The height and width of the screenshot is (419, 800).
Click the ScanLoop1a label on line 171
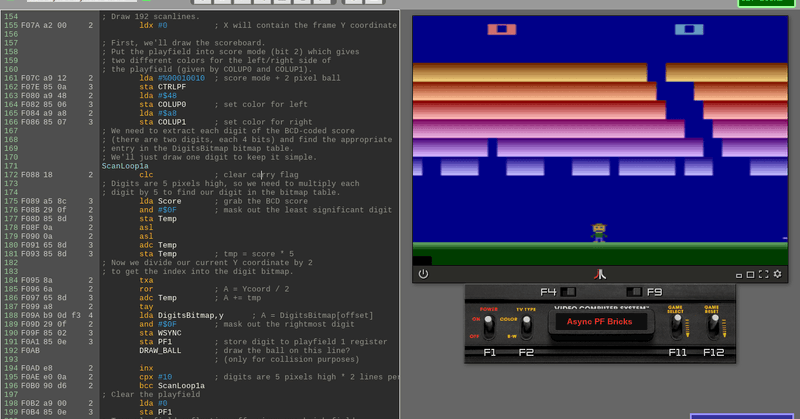pos(125,166)
